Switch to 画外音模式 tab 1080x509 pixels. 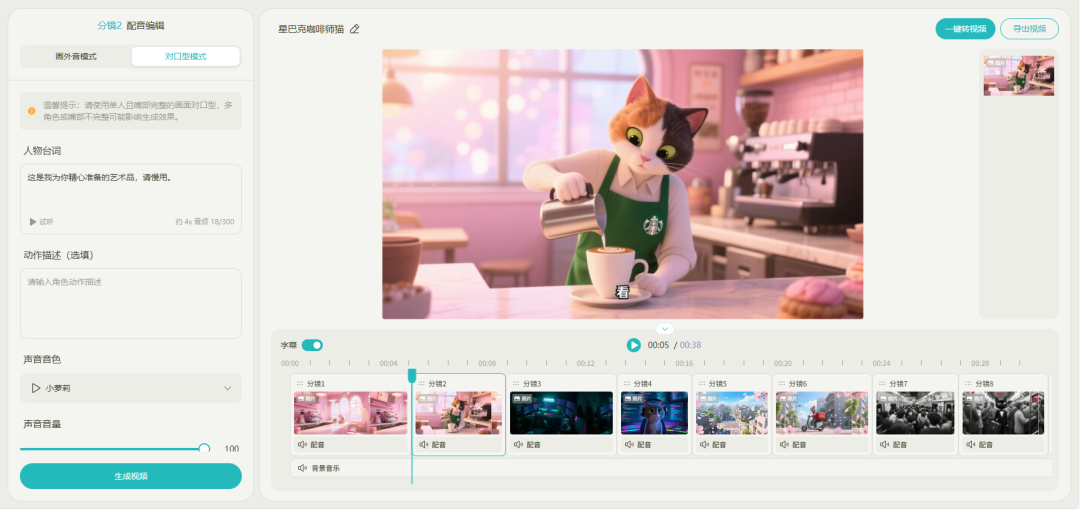click(76, 56)
